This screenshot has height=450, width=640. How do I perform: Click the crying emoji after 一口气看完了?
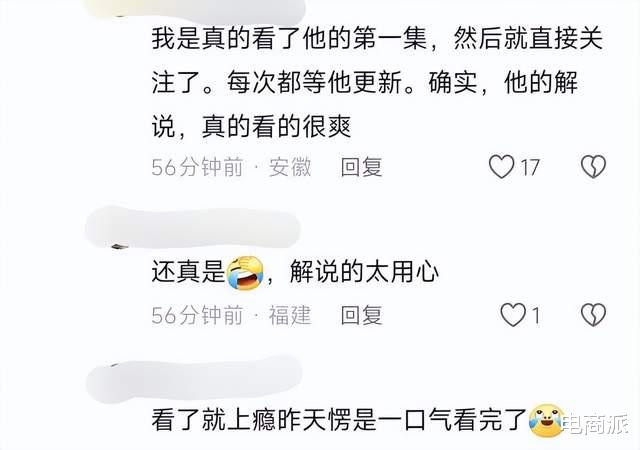pos(546,421)
